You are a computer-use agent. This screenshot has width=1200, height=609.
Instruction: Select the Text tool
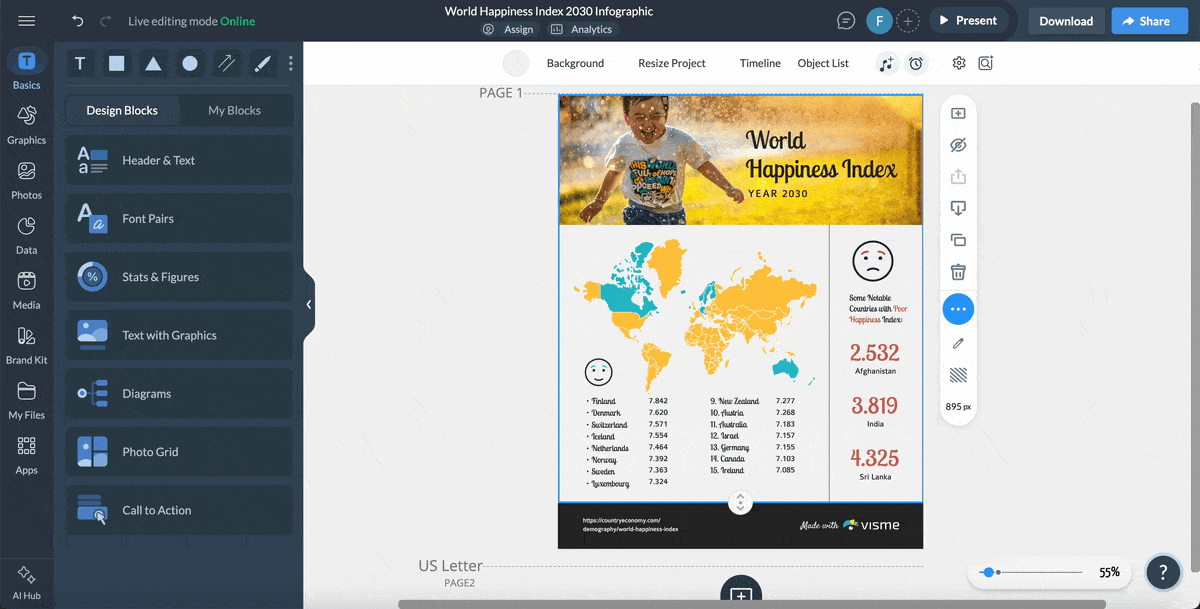[x=79, y=63]
